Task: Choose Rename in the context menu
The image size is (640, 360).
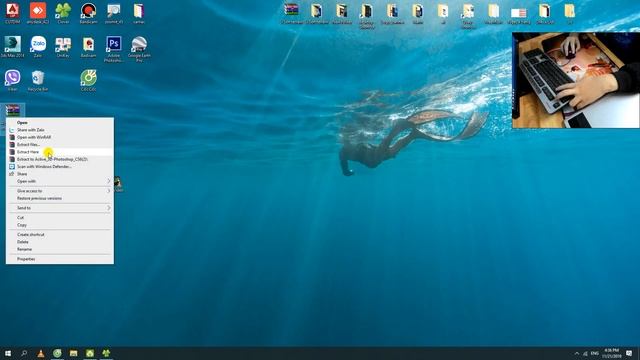Action: pyautogui.click(x=60, y=249)
